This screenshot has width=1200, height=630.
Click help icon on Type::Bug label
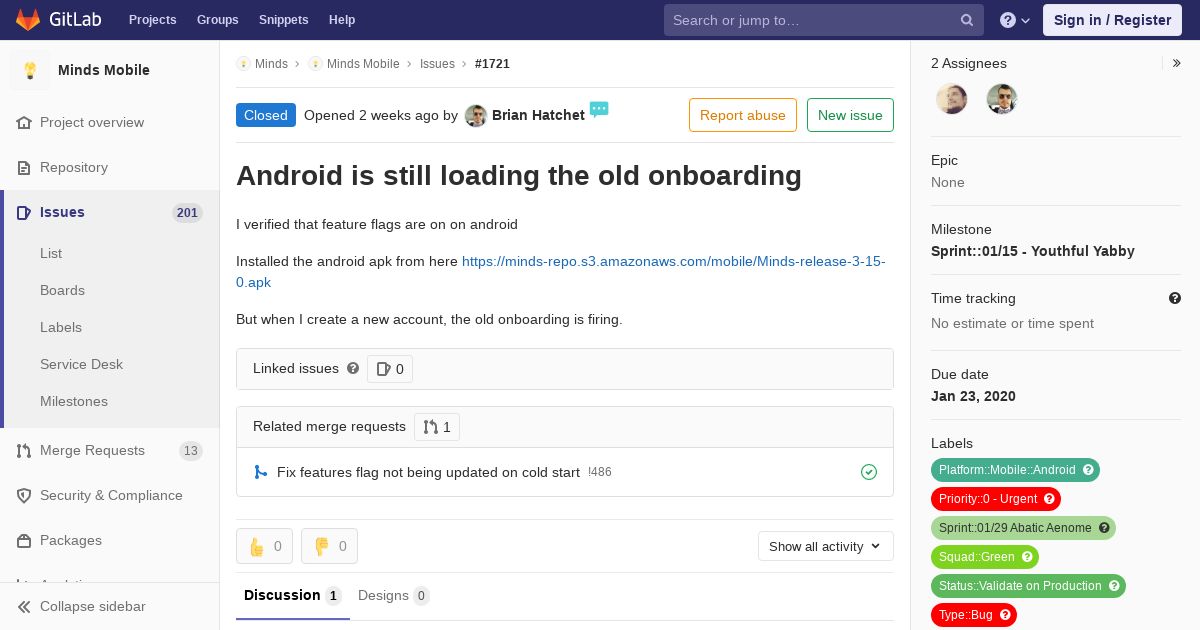tap(1005, 615)
